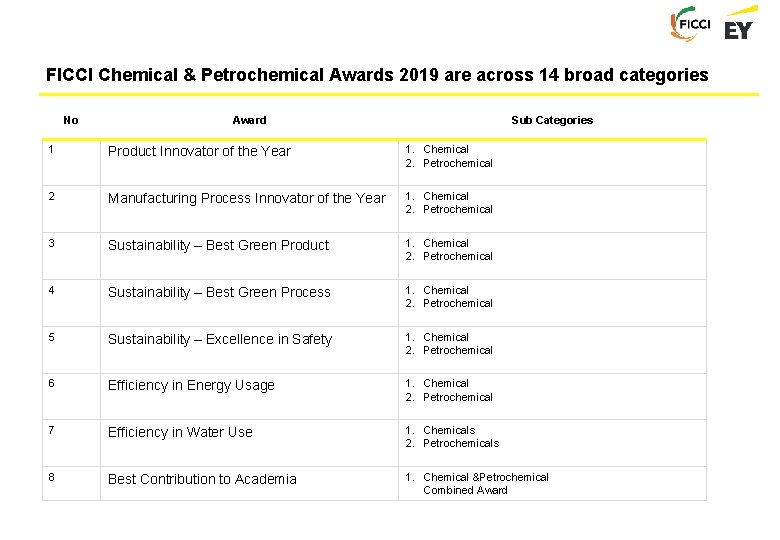The width and height of the screenshot is (780, 540).
Task: Click the 'Award' column header
Action: pos(249,120)
